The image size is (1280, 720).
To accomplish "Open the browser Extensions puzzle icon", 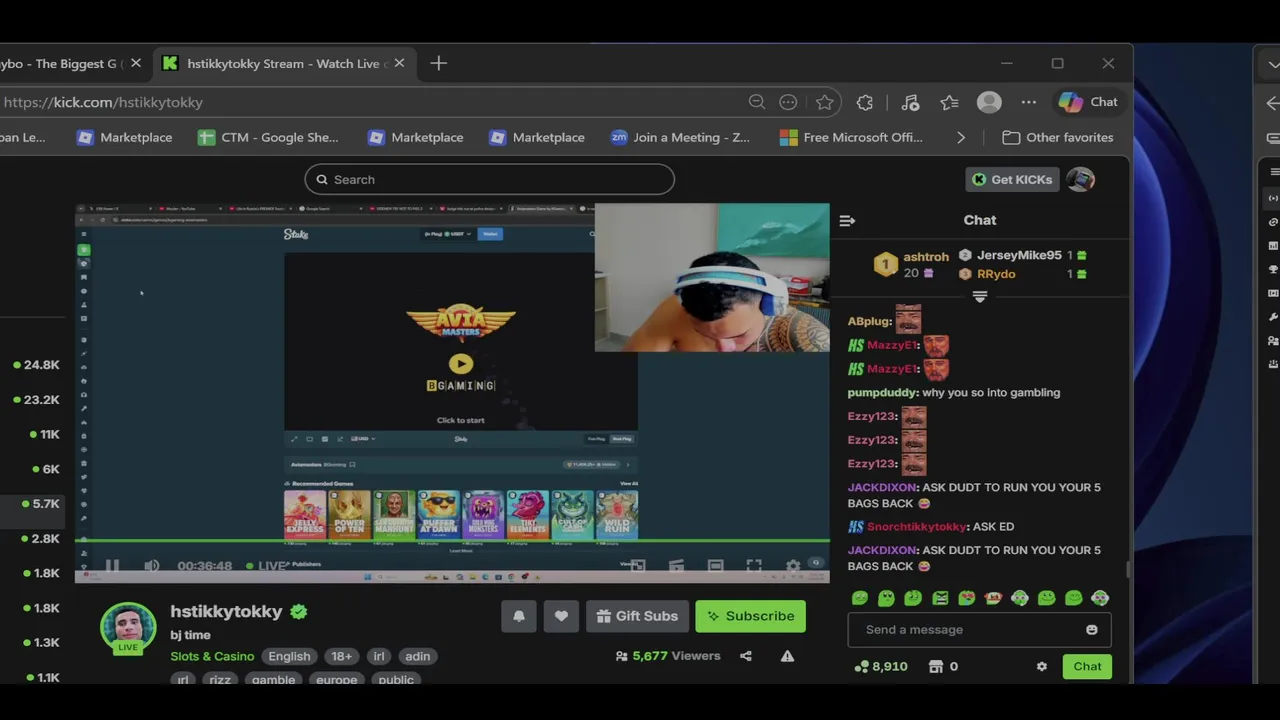I will click(865, 102).
